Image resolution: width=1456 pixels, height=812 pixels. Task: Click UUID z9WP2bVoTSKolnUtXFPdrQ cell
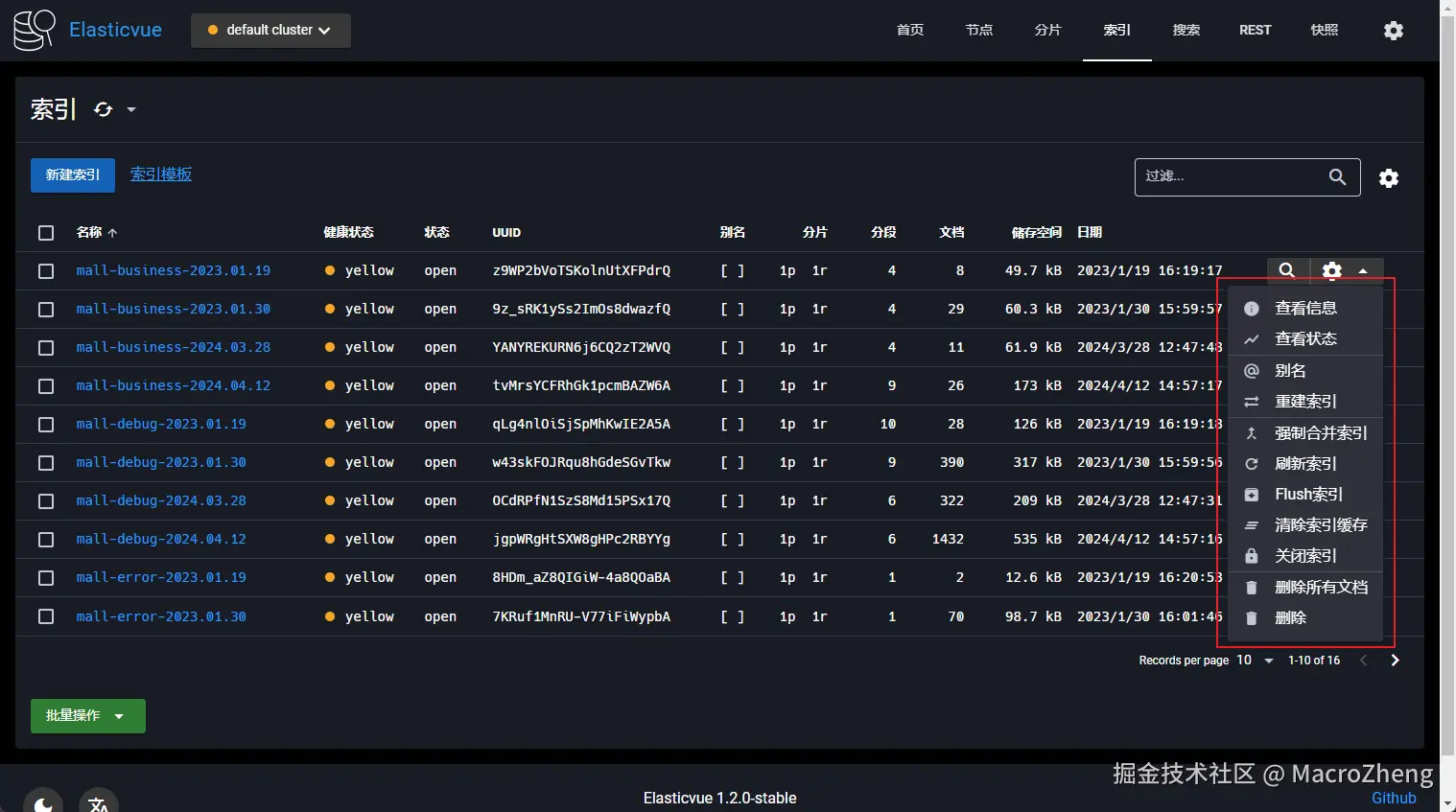click(581, 270)
